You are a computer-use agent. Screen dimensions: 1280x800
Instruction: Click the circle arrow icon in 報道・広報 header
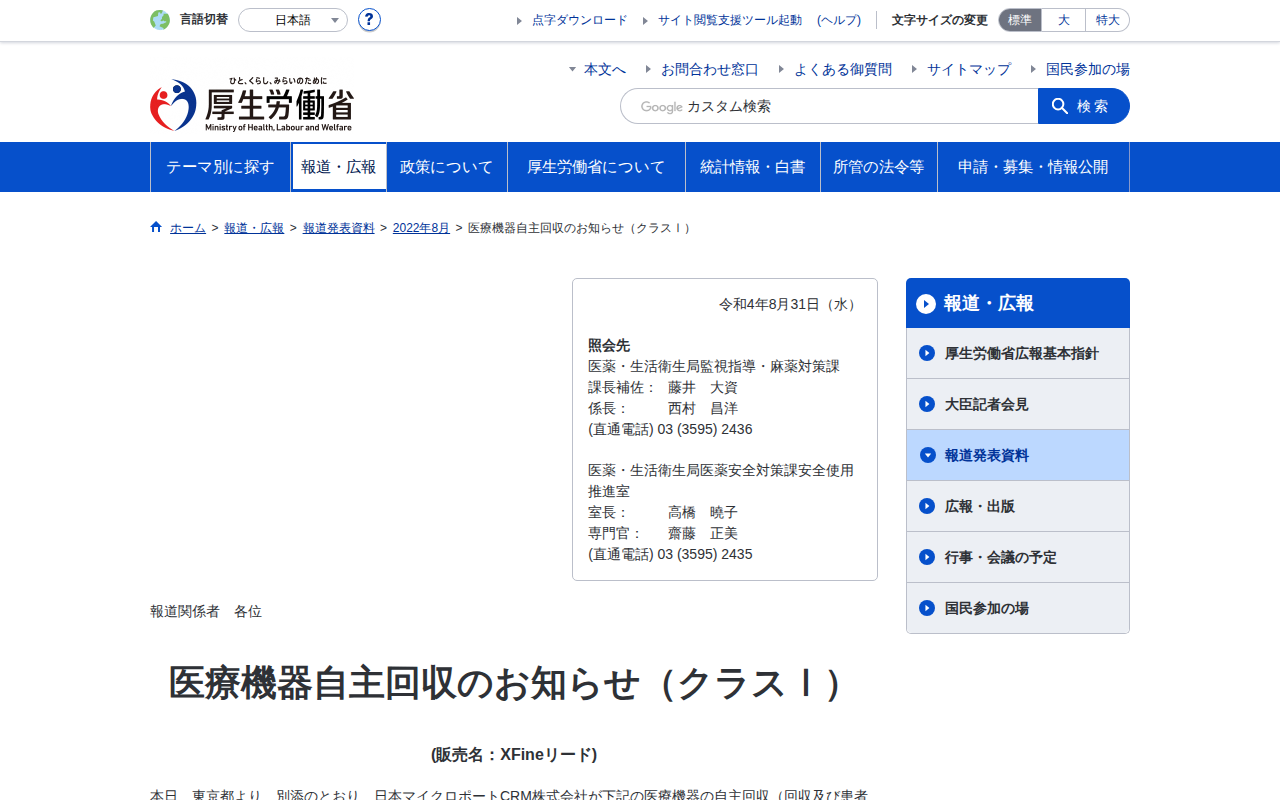click(x=926, y=303)
